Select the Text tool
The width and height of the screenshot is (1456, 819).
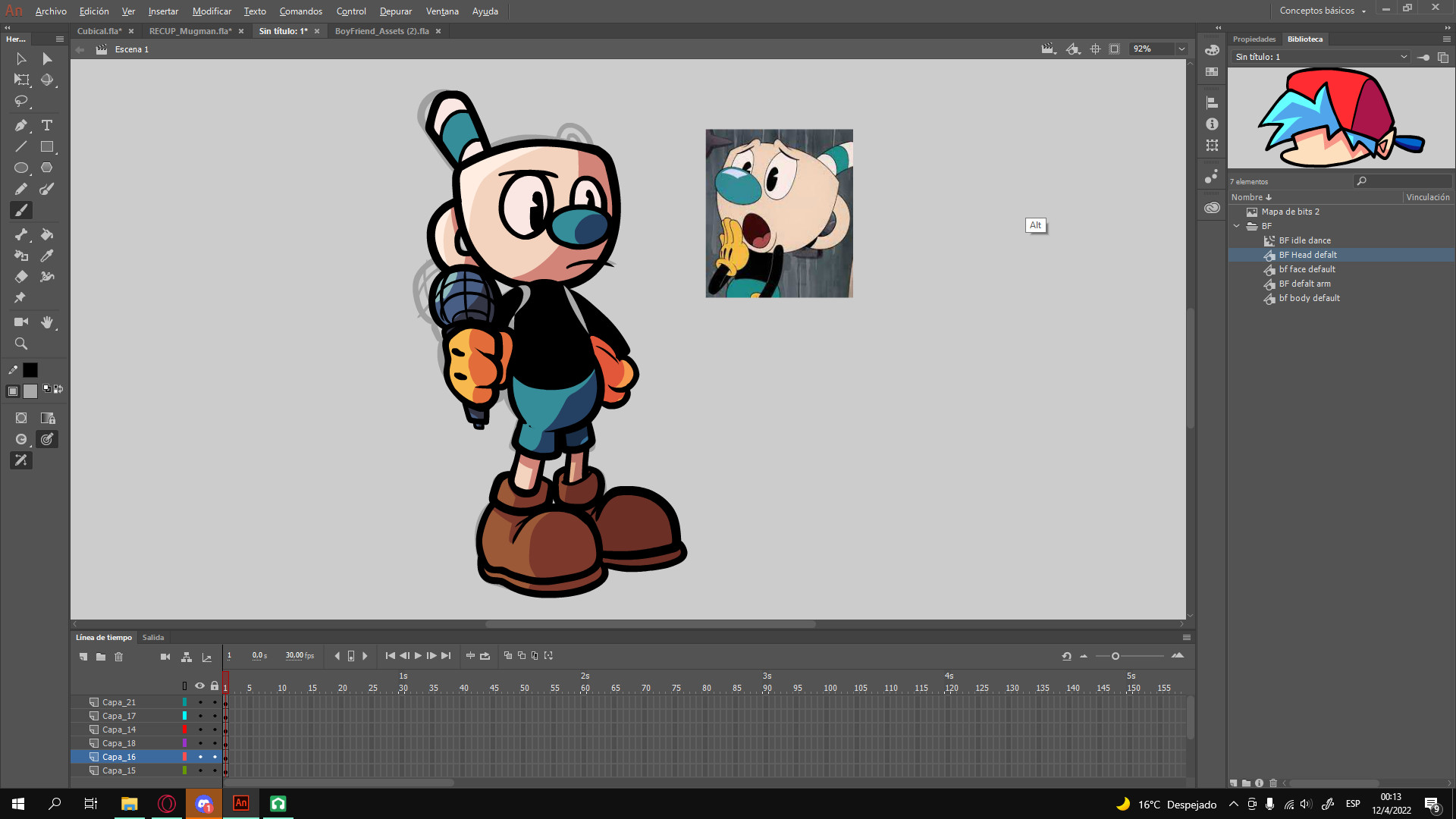coord(47,125)
